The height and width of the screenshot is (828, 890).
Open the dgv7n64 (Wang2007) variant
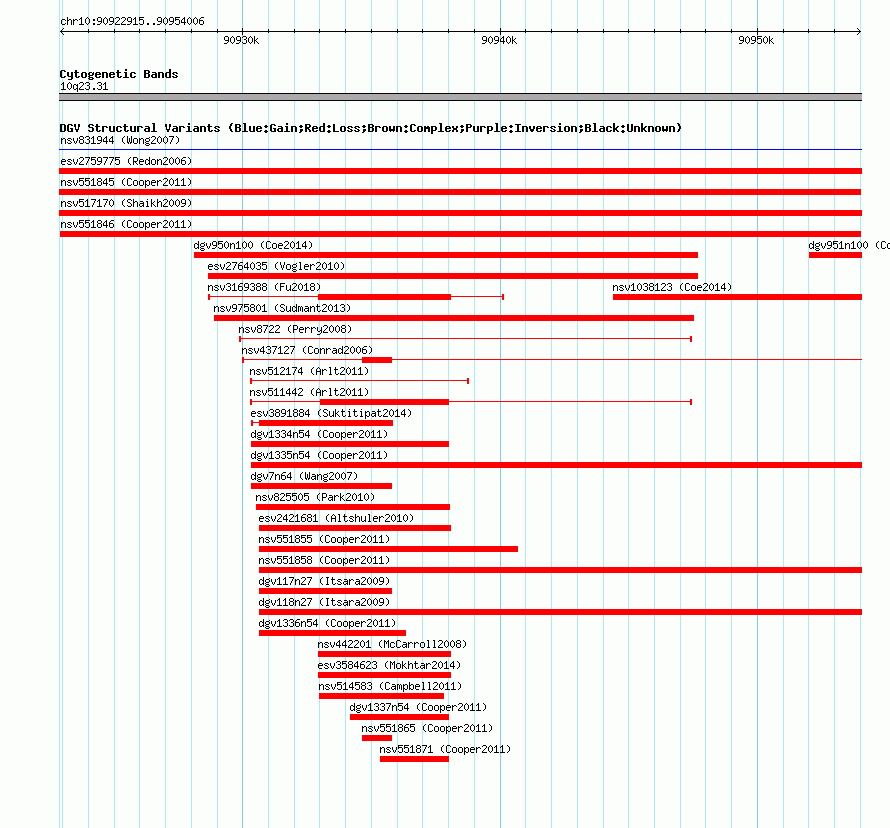(x=304, y=476)
